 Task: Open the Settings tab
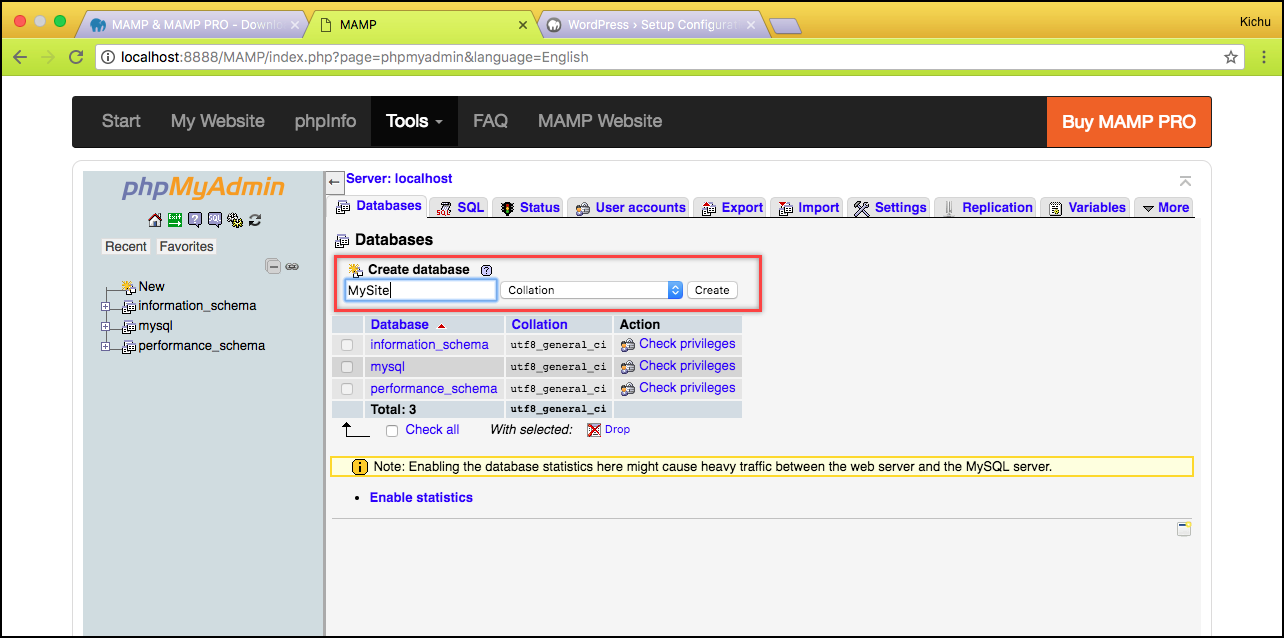click(x=889, y=208)
